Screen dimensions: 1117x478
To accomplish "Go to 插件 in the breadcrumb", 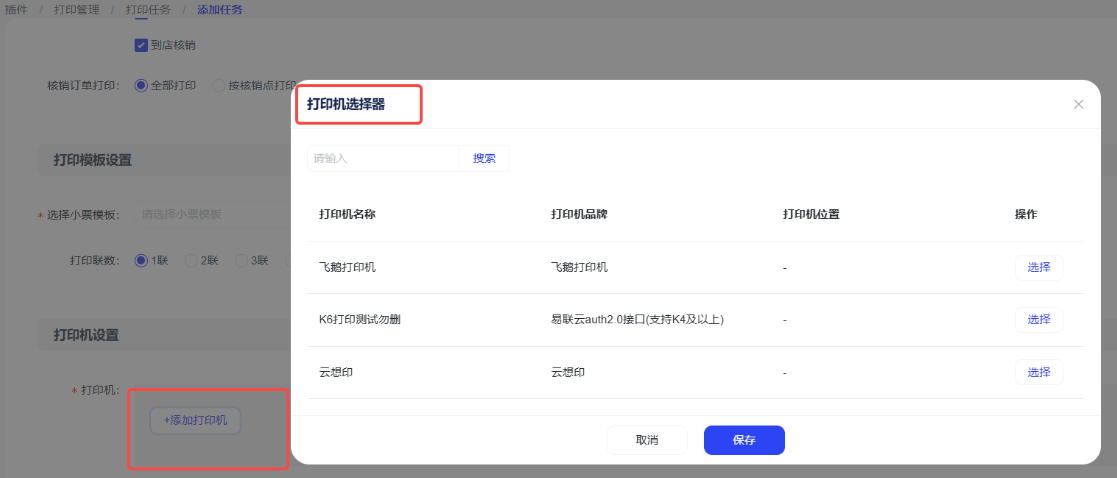I will click(16, 10).
